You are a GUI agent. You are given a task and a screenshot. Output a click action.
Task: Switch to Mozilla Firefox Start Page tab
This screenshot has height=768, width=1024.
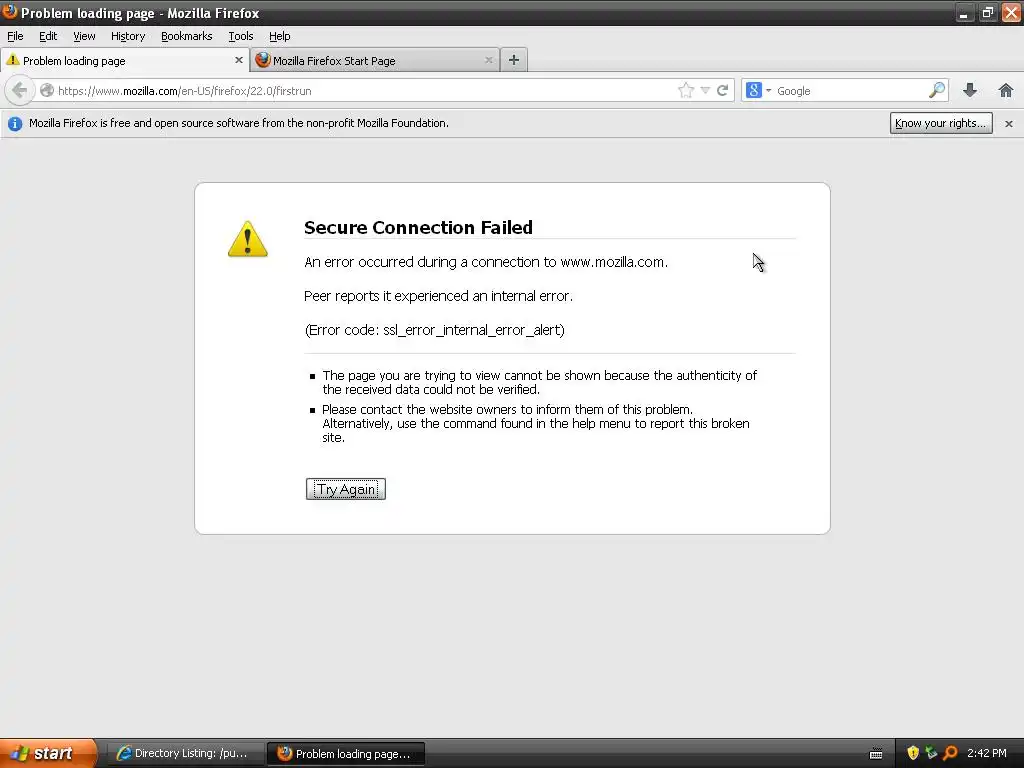[375, 60]
